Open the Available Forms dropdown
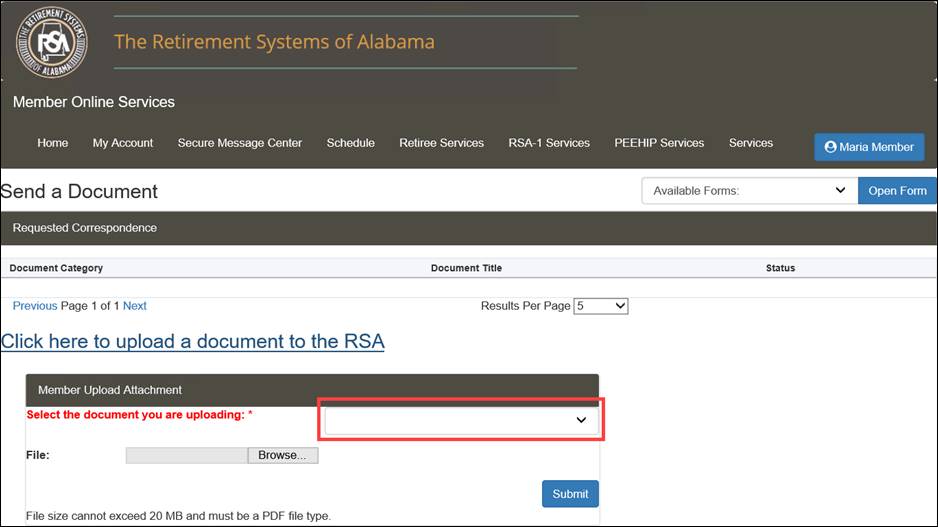Image resolution: width=938 pixels, height=527 pixels. 750,191
